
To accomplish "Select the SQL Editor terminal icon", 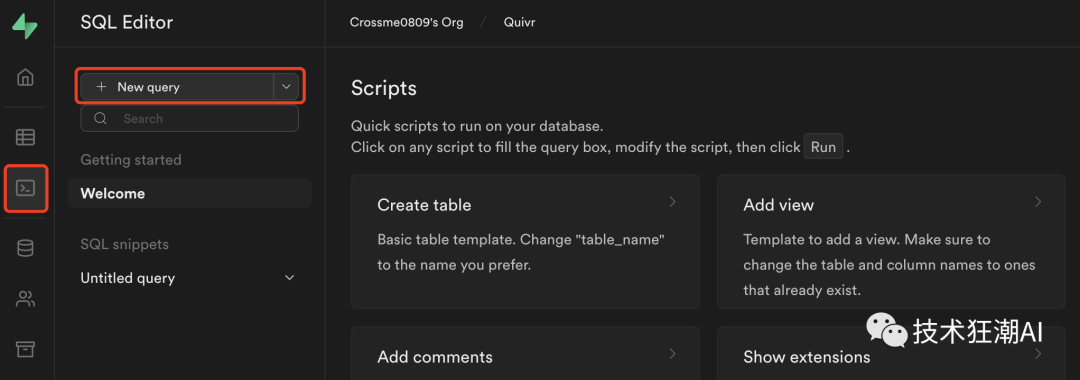I will pos(25,188).
